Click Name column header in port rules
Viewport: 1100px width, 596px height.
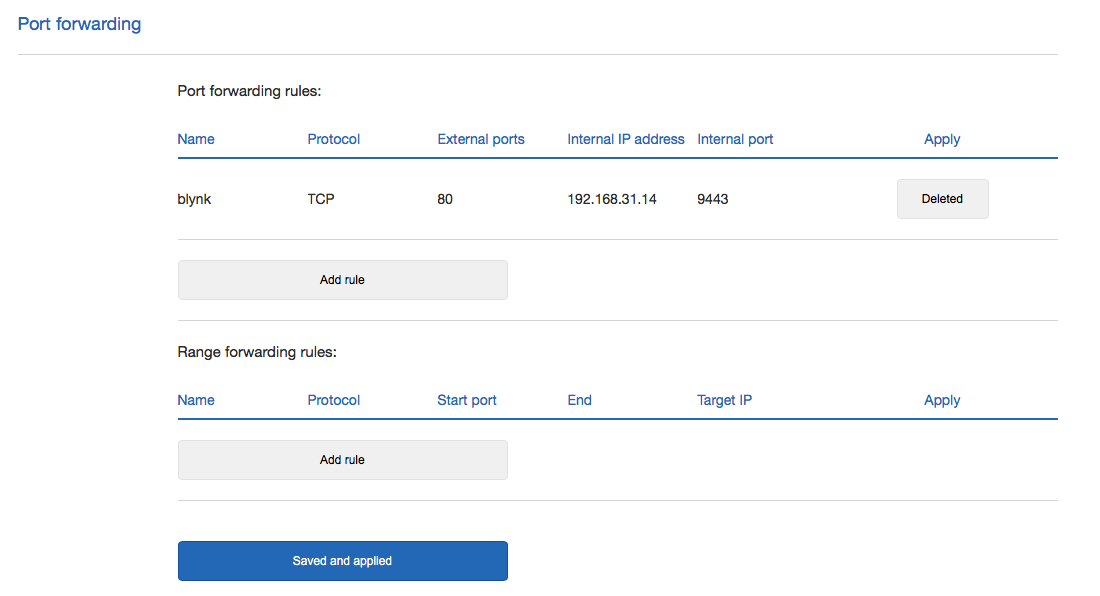pyautogui.click(x=196, y=139)
